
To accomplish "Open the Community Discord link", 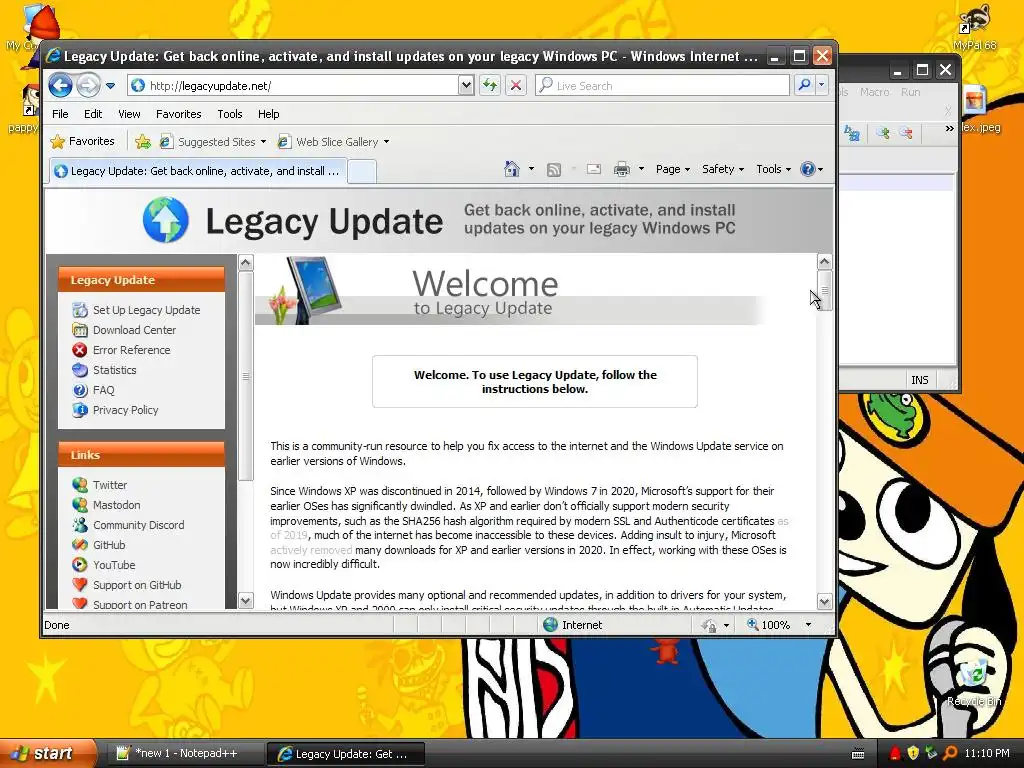I will (x=138, y=525).
